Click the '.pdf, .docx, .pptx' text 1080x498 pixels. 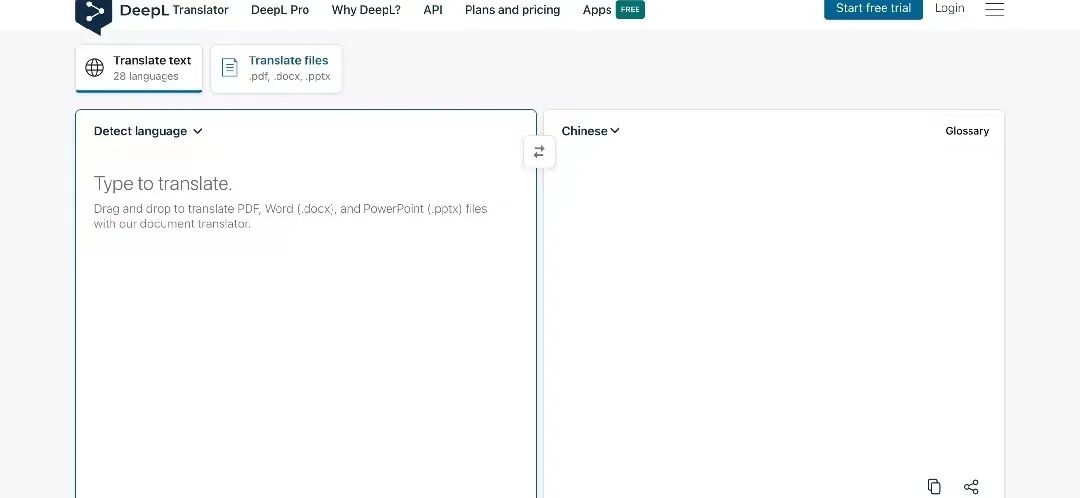point(289,76)
